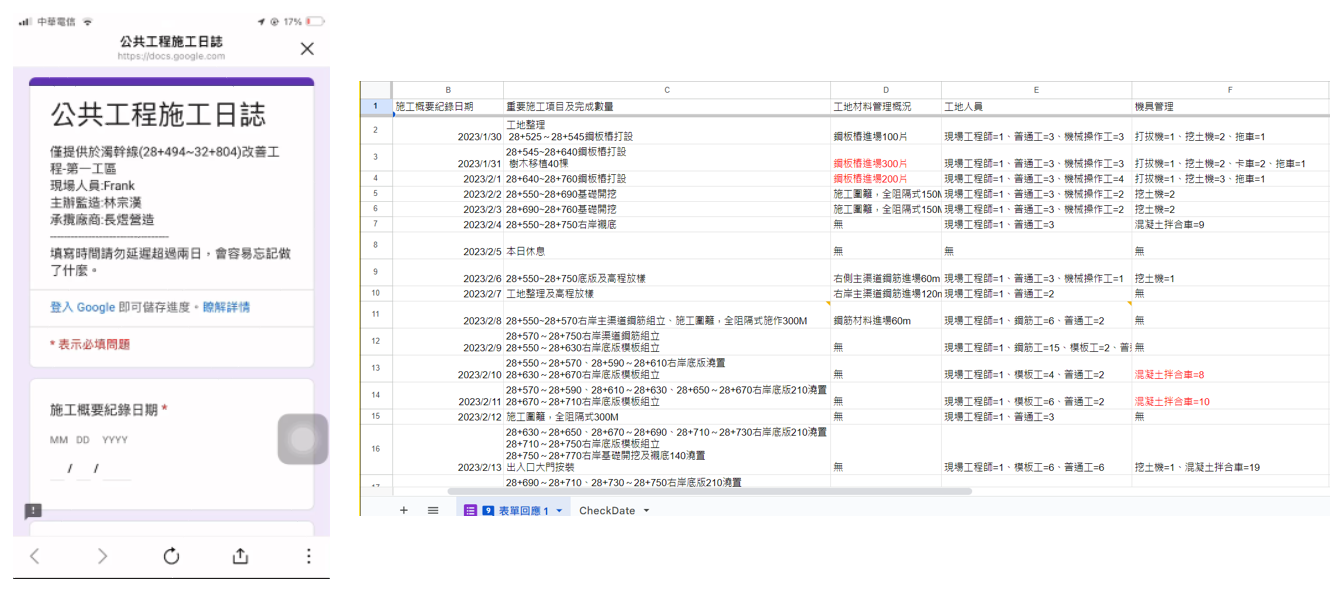Click header cell 機具管理
The image size is (1330, 596).
tap(1230, 106)
